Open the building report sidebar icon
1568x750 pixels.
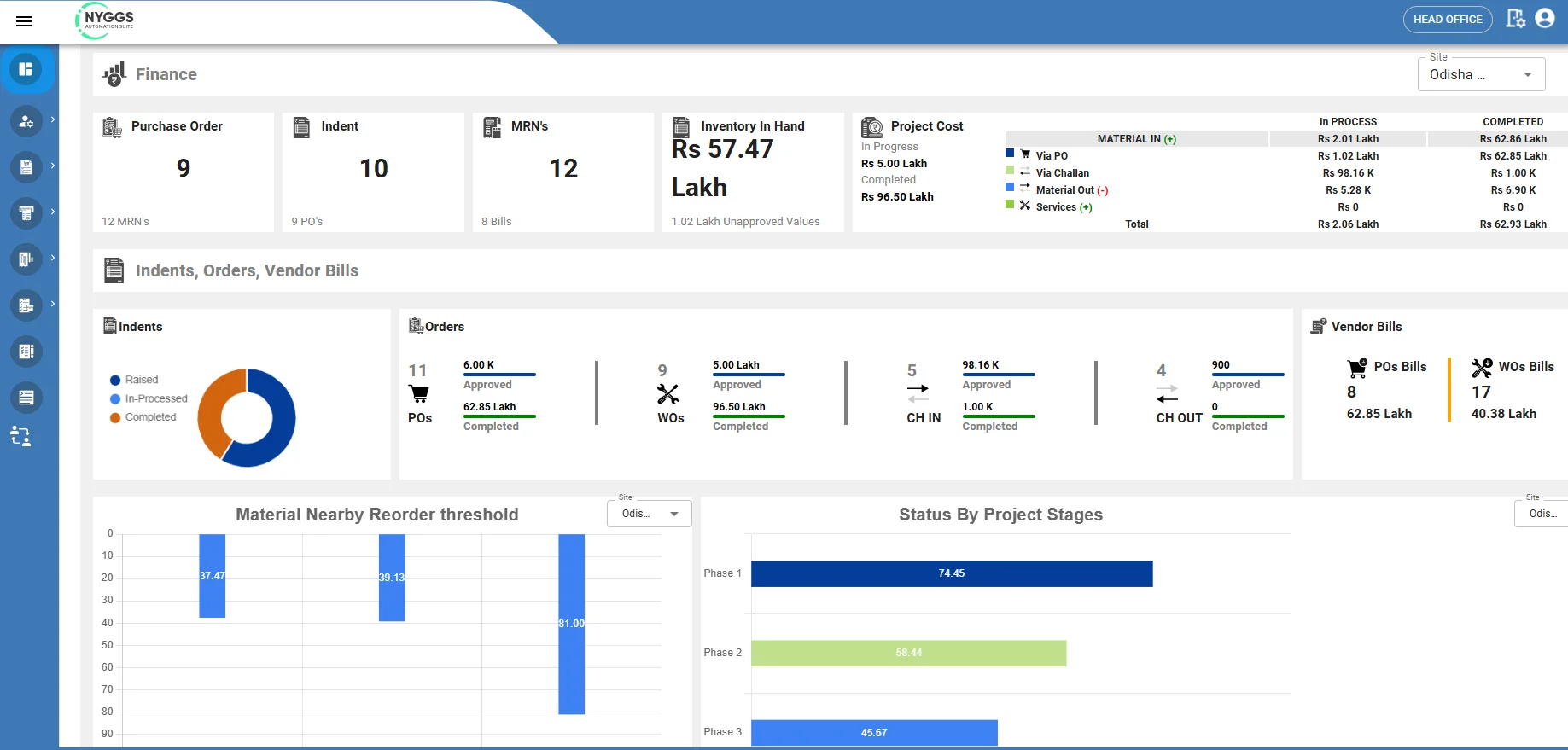click(x=26, y=259)
